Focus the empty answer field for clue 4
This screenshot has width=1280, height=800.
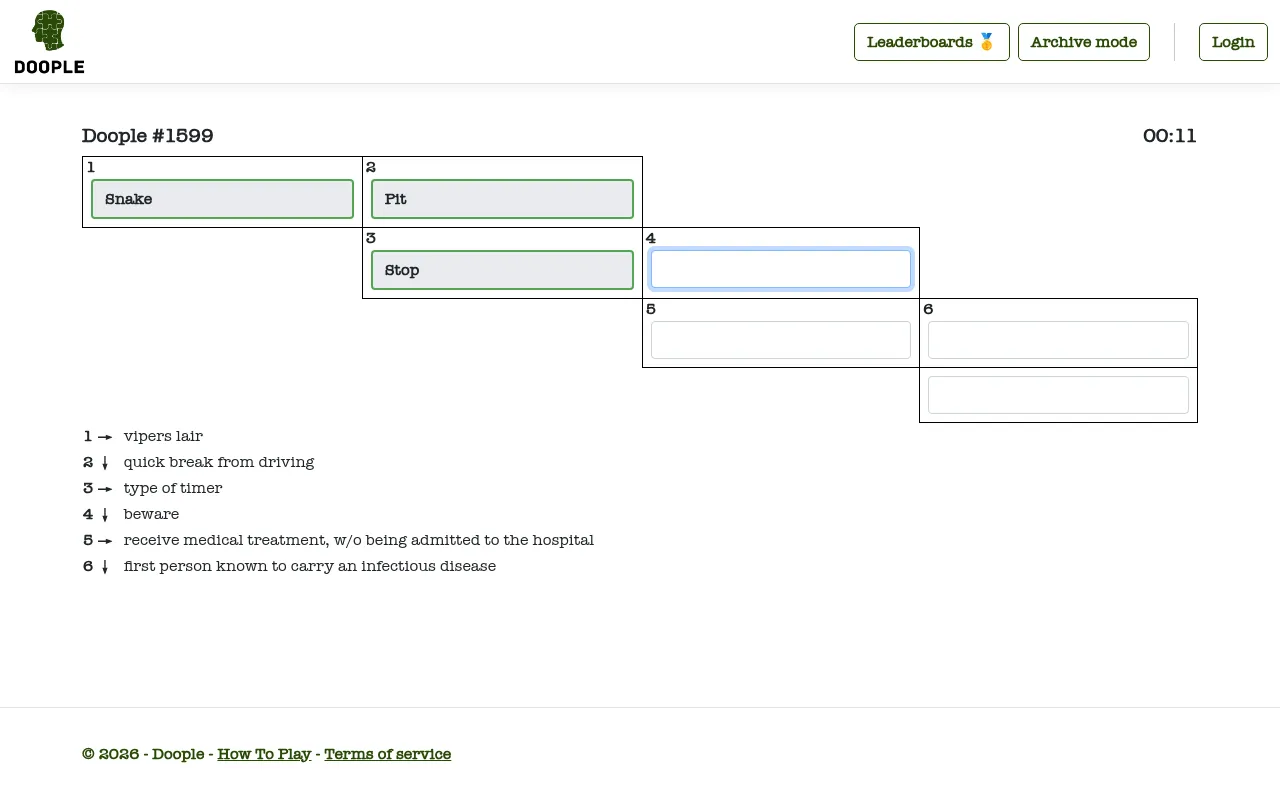pyautogui.click(x=780, y=269)
